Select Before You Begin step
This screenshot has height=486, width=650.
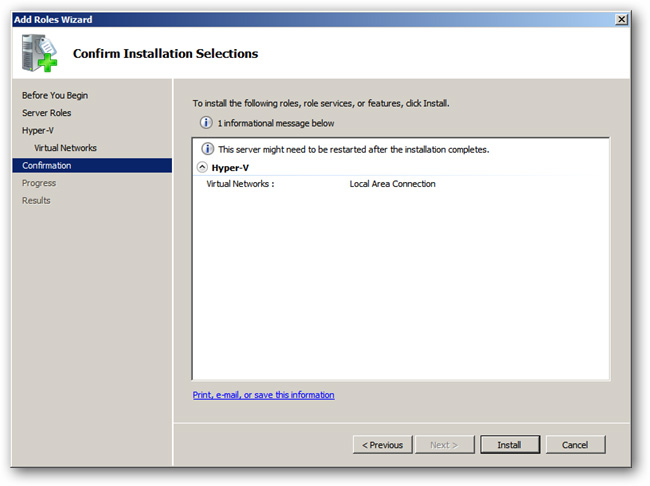(x=55, y=95)
